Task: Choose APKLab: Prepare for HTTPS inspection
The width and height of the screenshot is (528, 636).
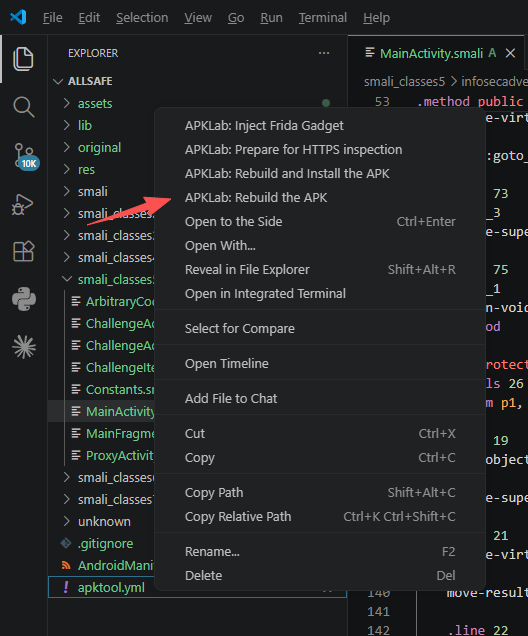Action: (x=320, y=150)
